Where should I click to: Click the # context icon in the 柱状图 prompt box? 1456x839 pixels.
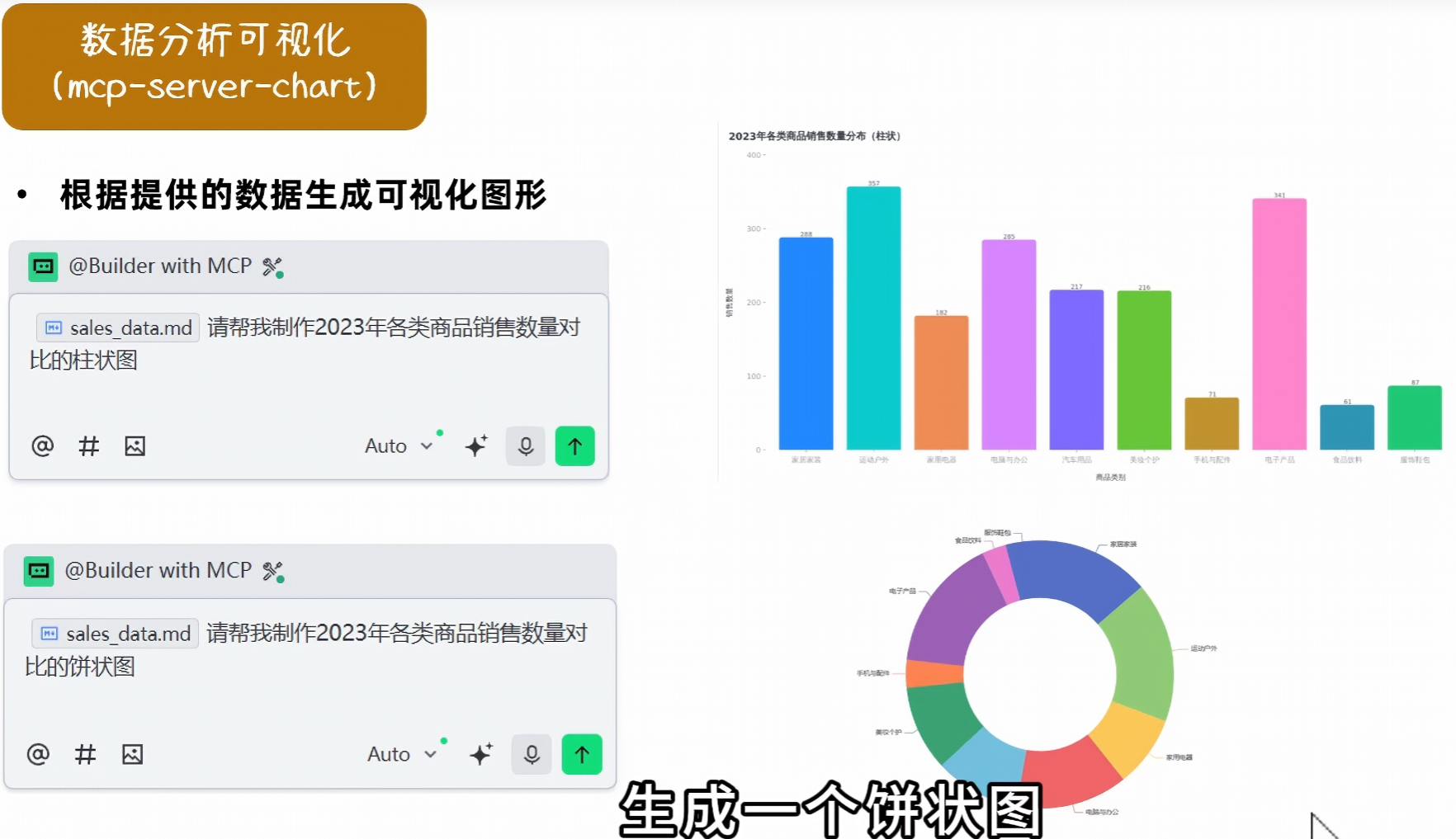[x=88, y=446]
